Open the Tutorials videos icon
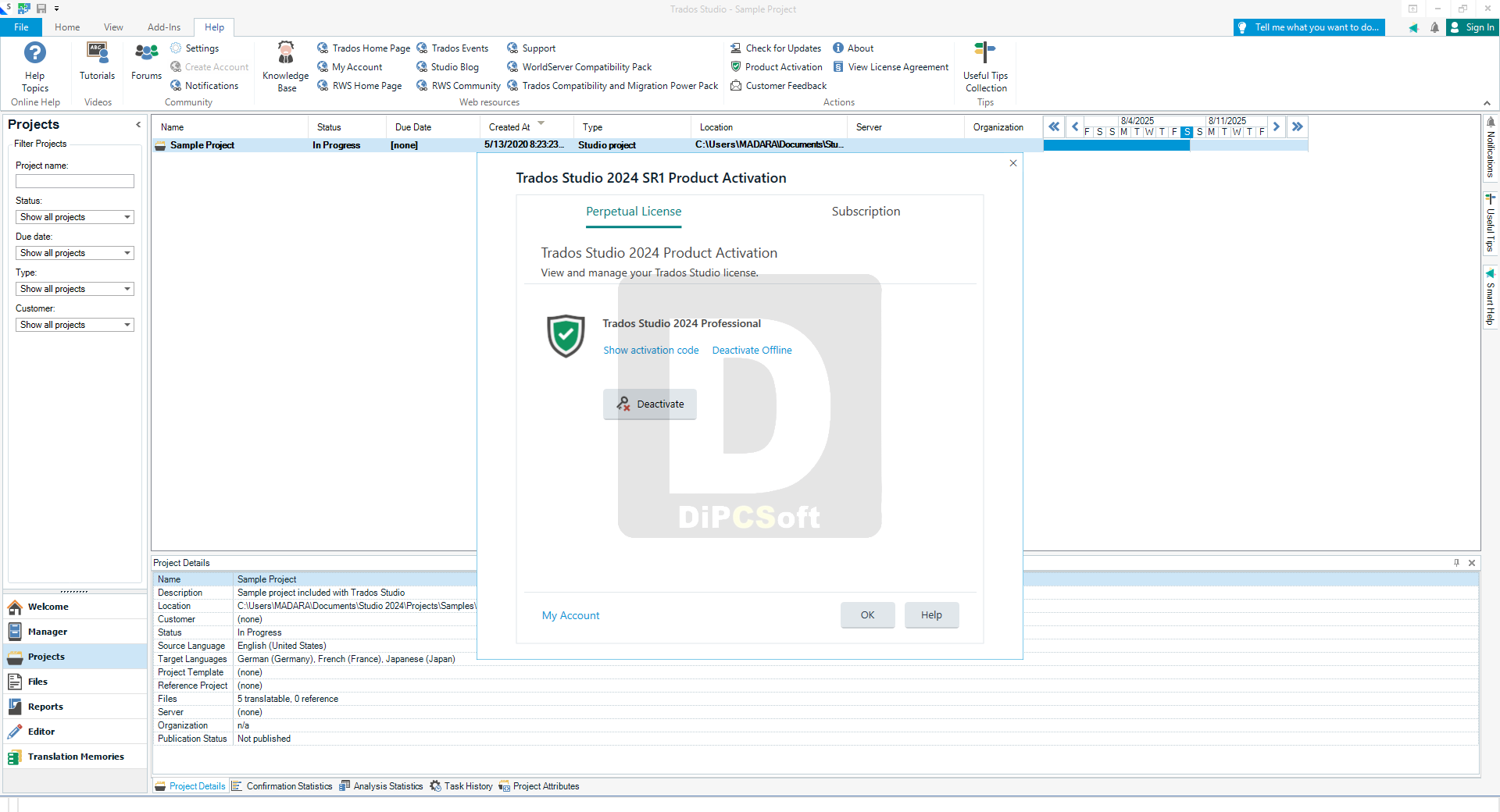 pyautogui.click(x=97, y=61)
